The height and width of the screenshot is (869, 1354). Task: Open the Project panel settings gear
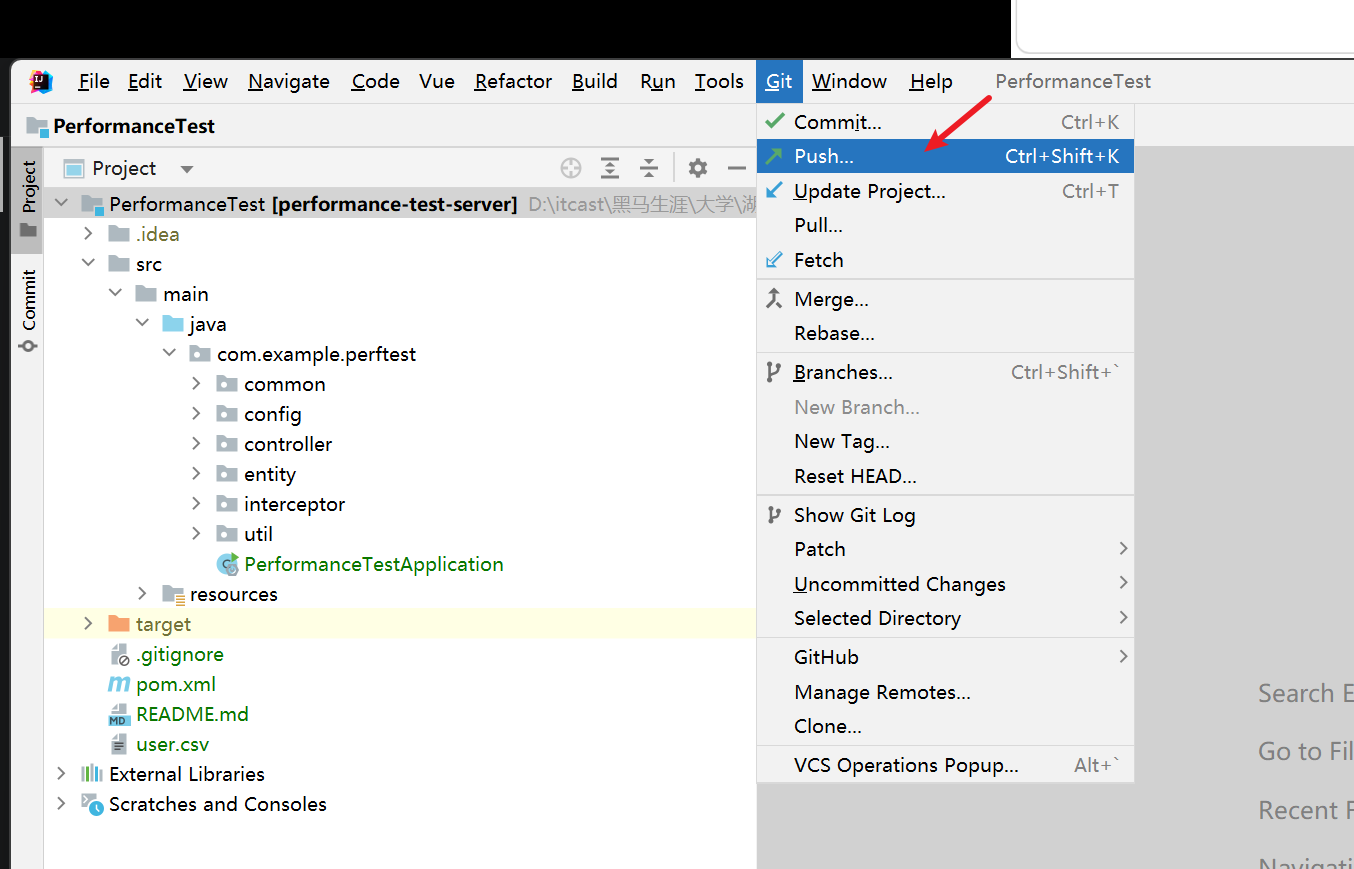tap(698, 168)
